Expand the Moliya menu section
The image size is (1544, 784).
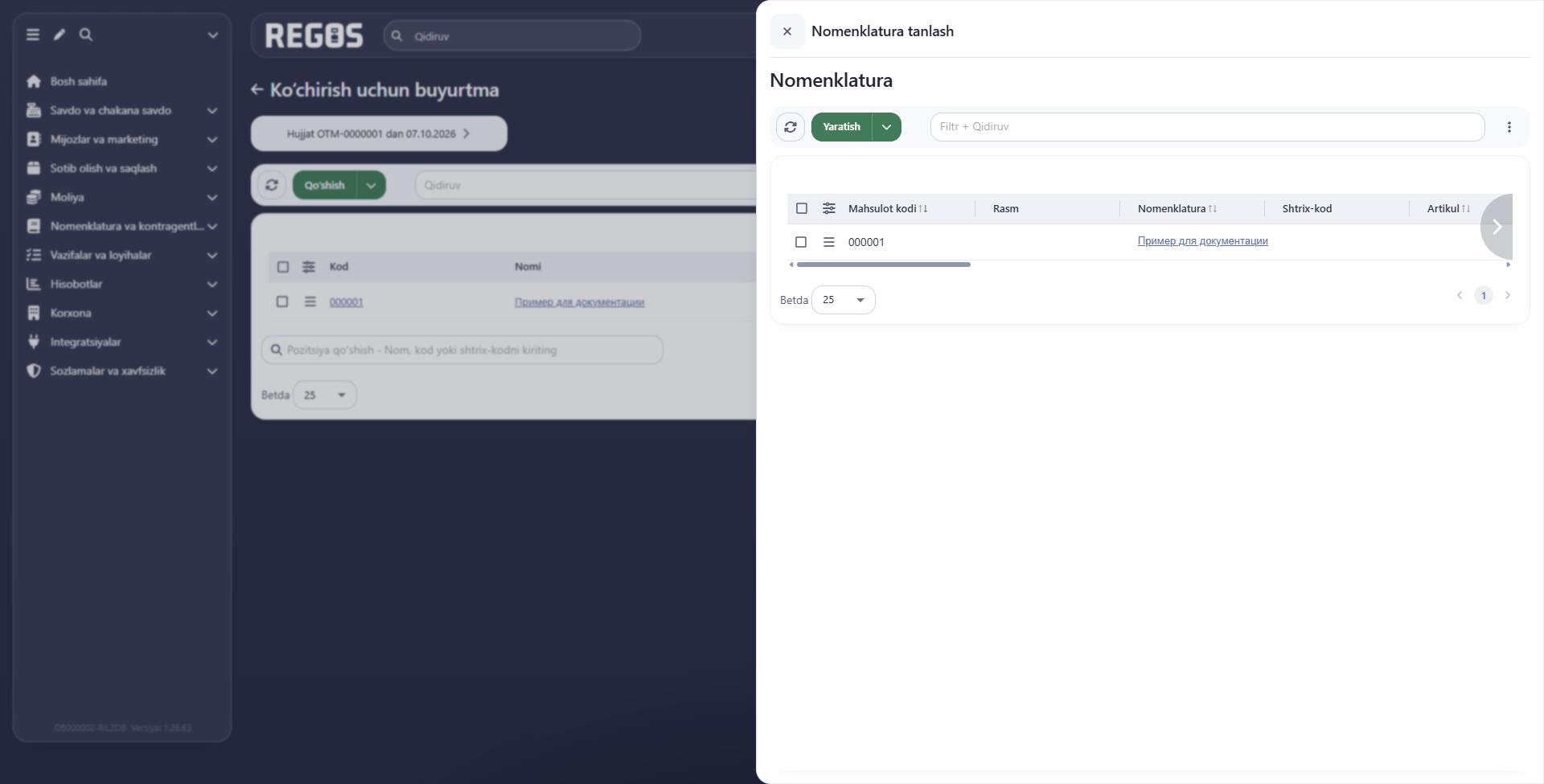(x=121, y=197)
